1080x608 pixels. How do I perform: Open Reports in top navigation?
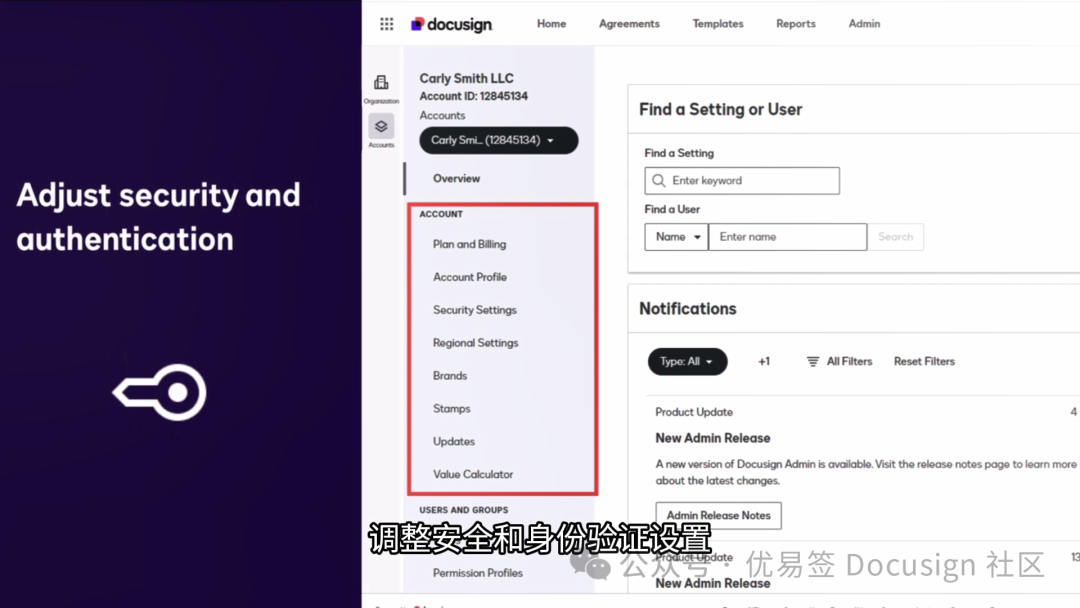tap(796, 23)
